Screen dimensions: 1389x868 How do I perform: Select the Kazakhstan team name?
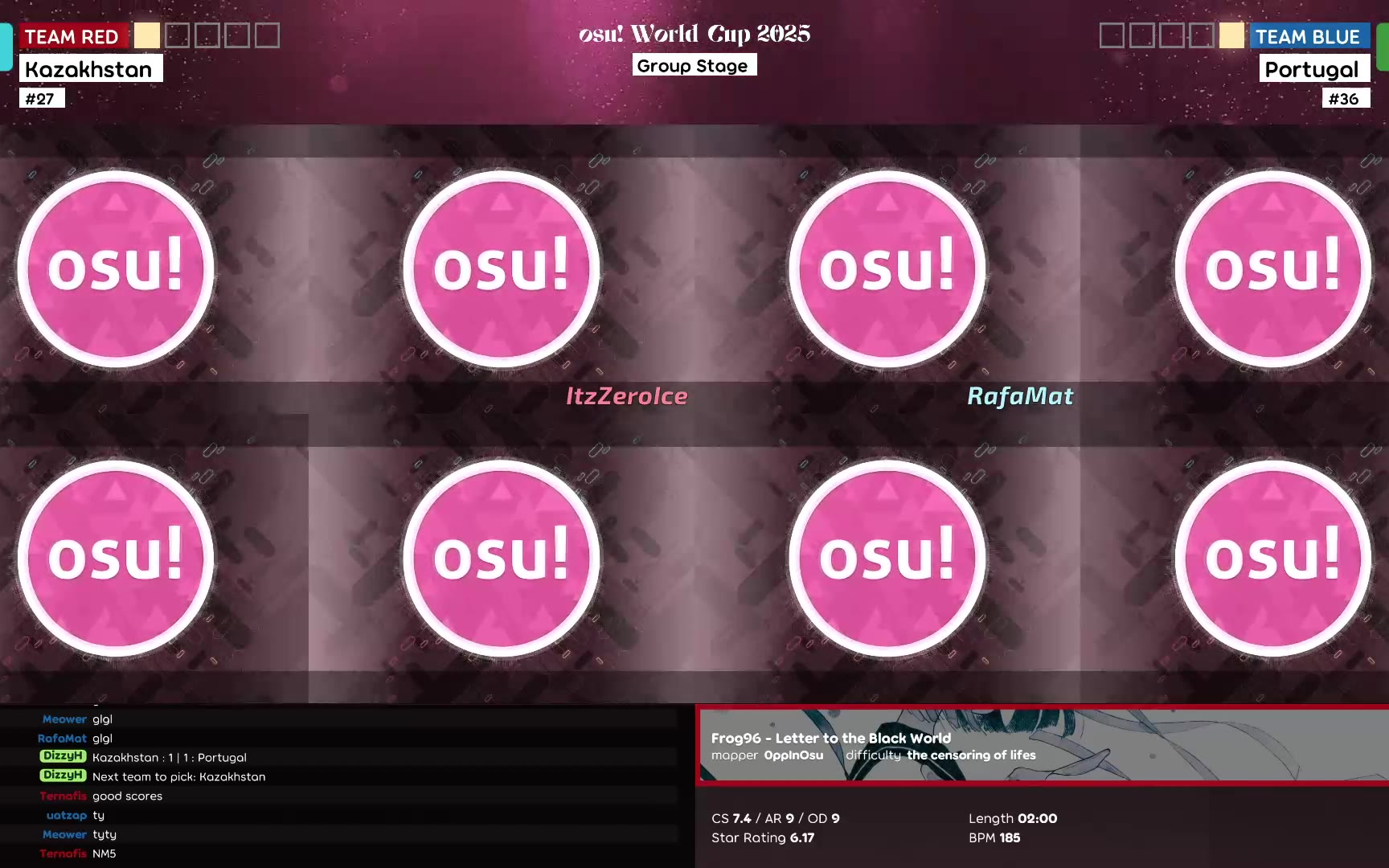point(90,69)
